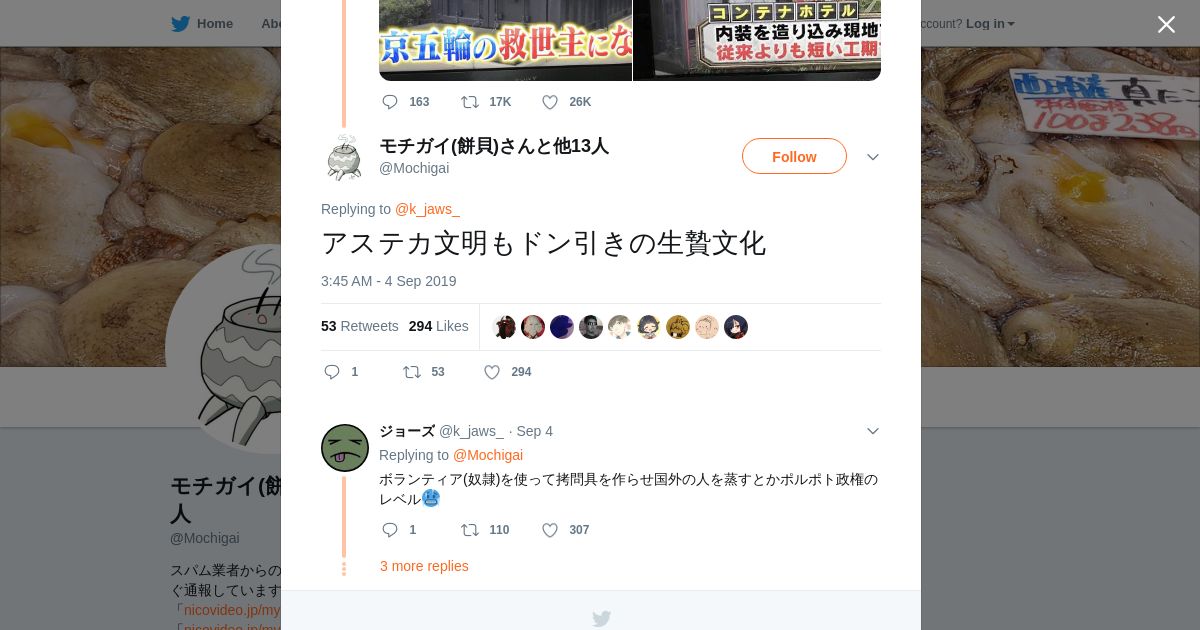
Task: Open the Log in dropdown
Action: click(x=990, y=24)
